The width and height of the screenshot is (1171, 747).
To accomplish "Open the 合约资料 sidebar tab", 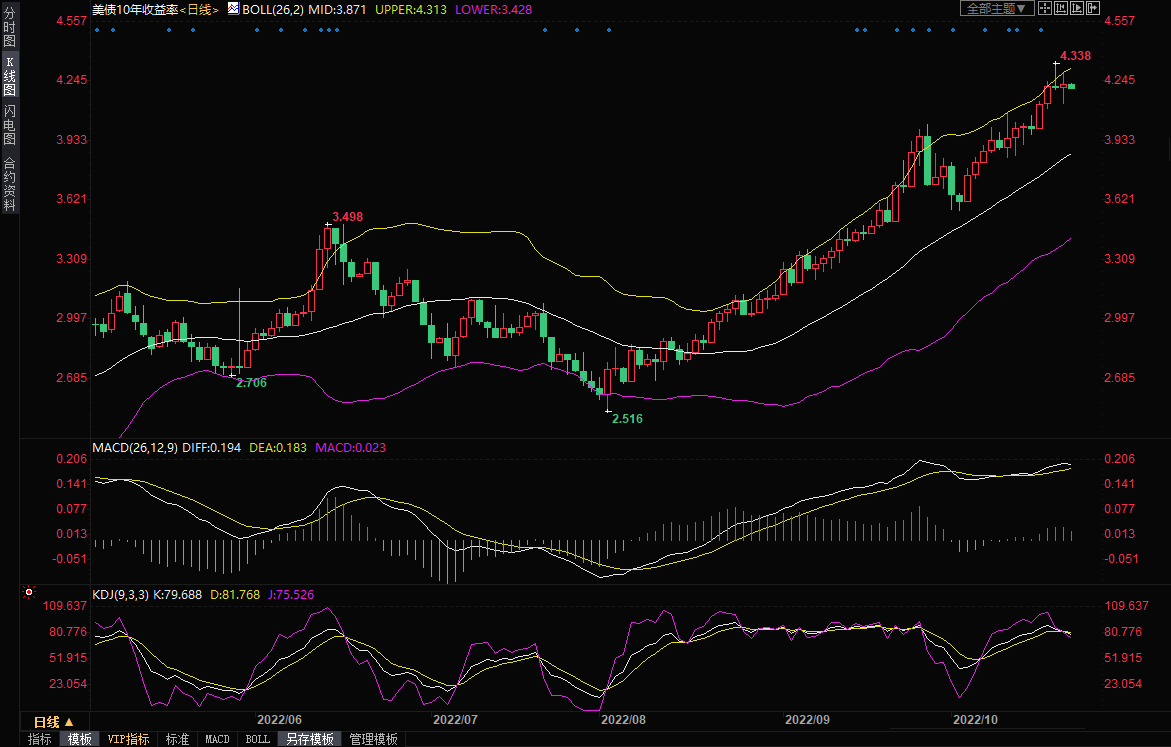I will tap(9, 183).
